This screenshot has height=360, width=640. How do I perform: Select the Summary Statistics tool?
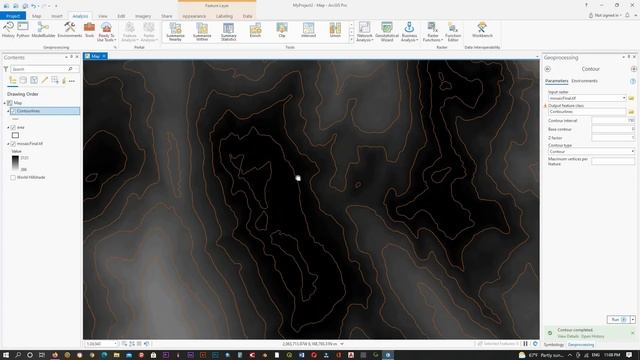[x=229, y=32]
